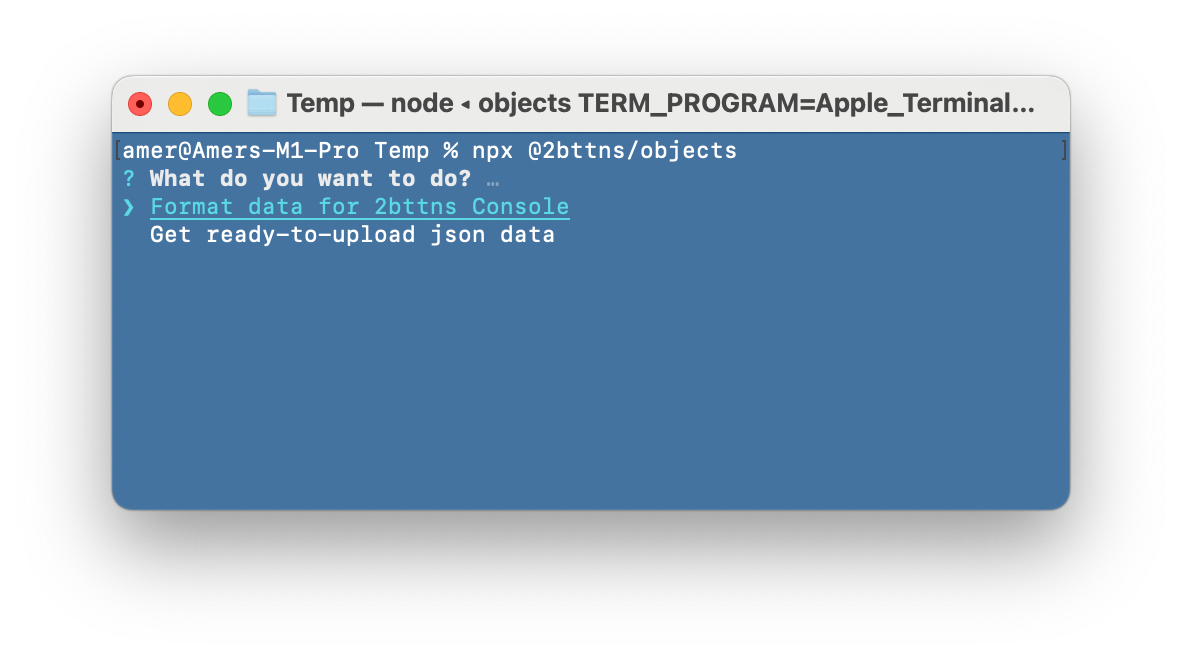Click the 'npx @2bttns/objects' command text

605,151
